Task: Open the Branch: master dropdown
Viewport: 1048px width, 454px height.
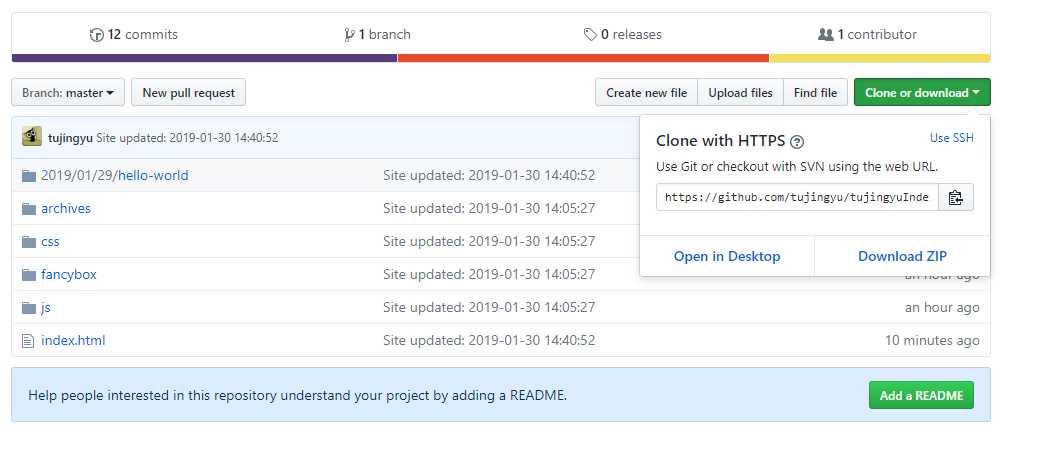Action: pyautogui.click(x=68, y=92)
